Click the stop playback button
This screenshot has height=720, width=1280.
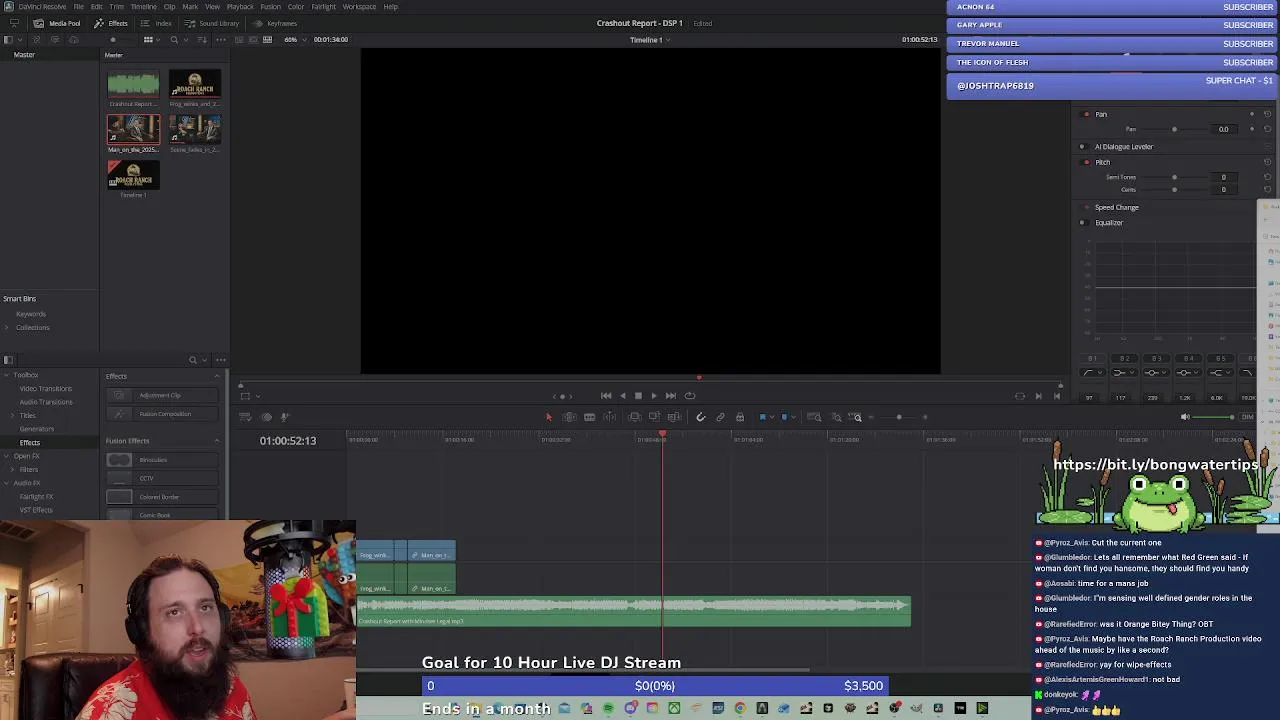click(638, 396)
